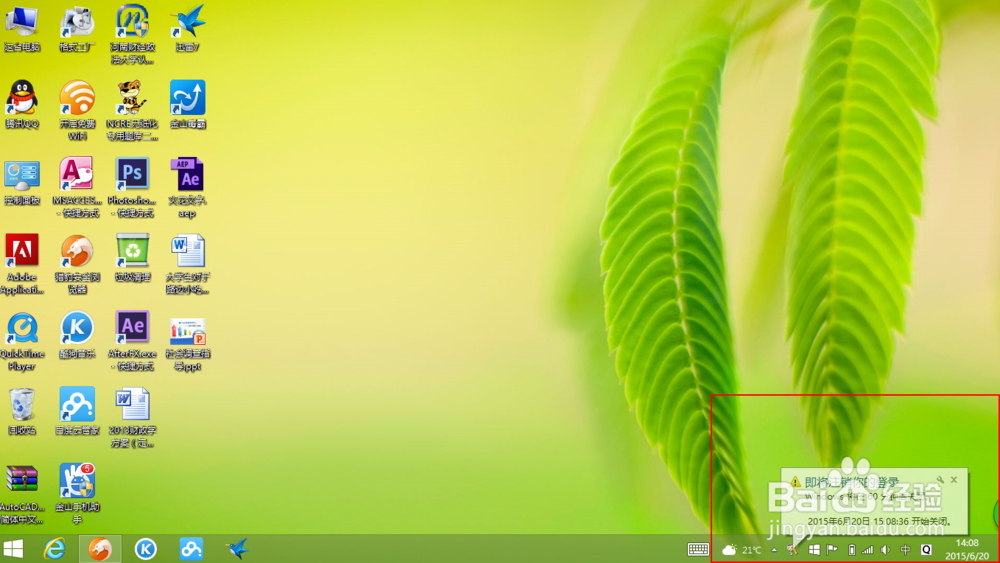Launch the 金山毒霸 antivirus icon
This screenshot has width=1000, height=563.
(188, 104)
